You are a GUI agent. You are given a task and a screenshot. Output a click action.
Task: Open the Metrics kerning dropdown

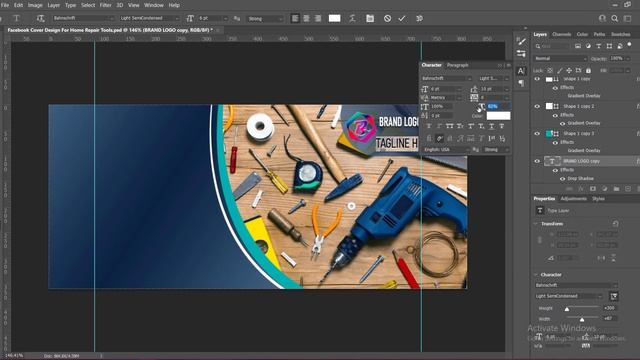(446, 98)
